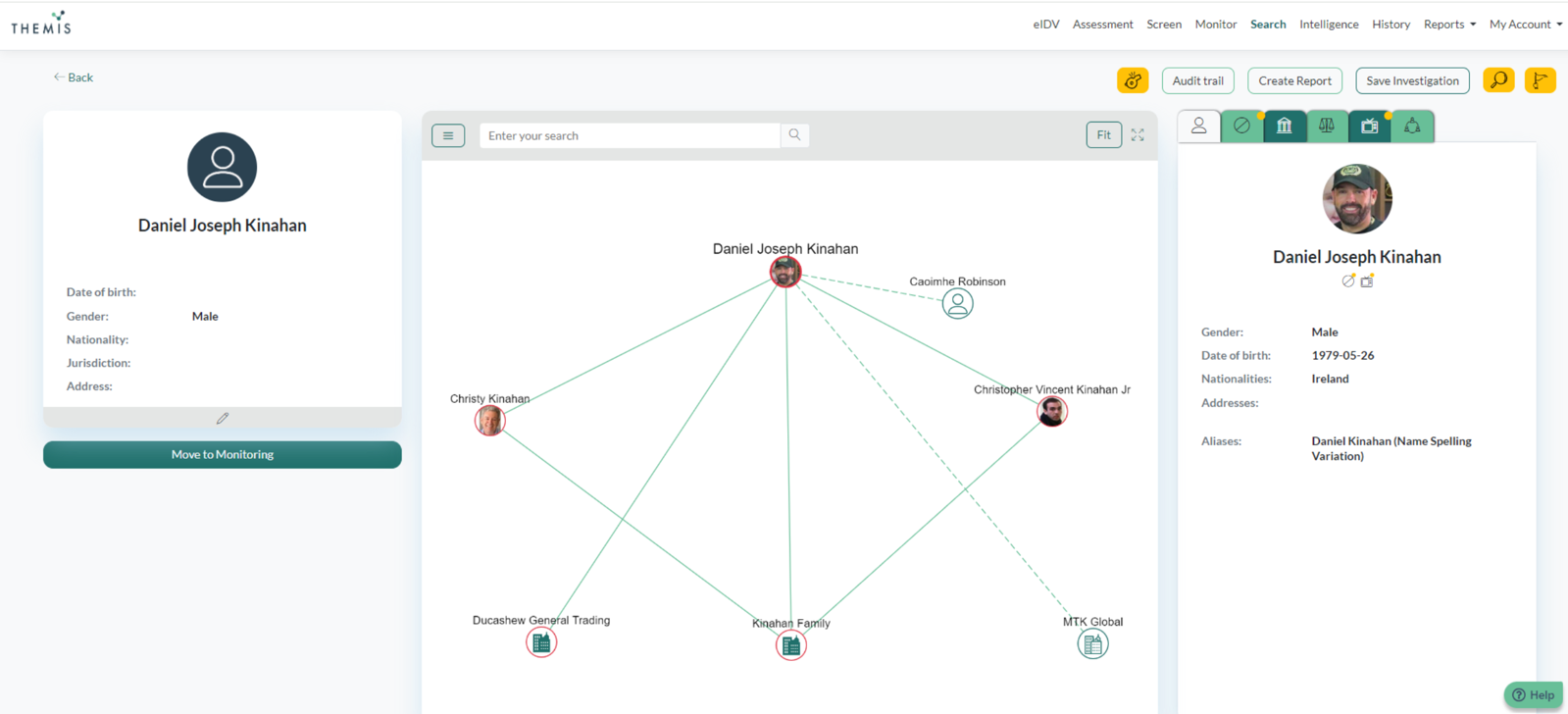Open the eIDV menu item

(x=1046, y=25)
